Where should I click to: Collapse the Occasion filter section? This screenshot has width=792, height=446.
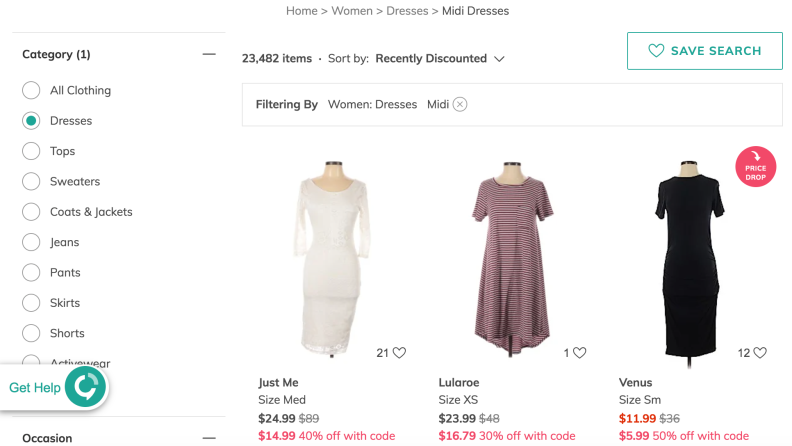[209, 438]
